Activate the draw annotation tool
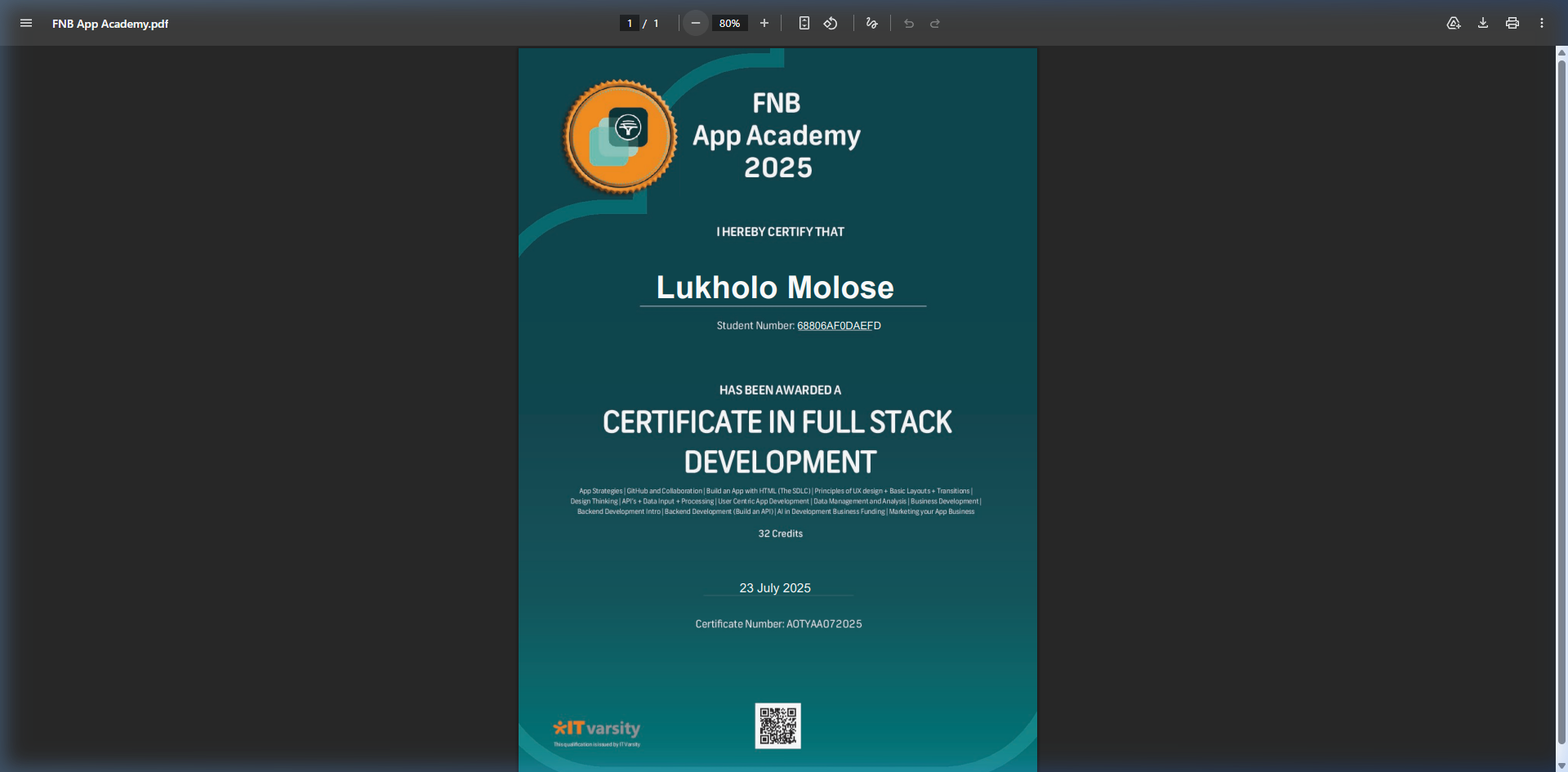The width and height of the screenshot is (1568, 772). tap(872, 23)
